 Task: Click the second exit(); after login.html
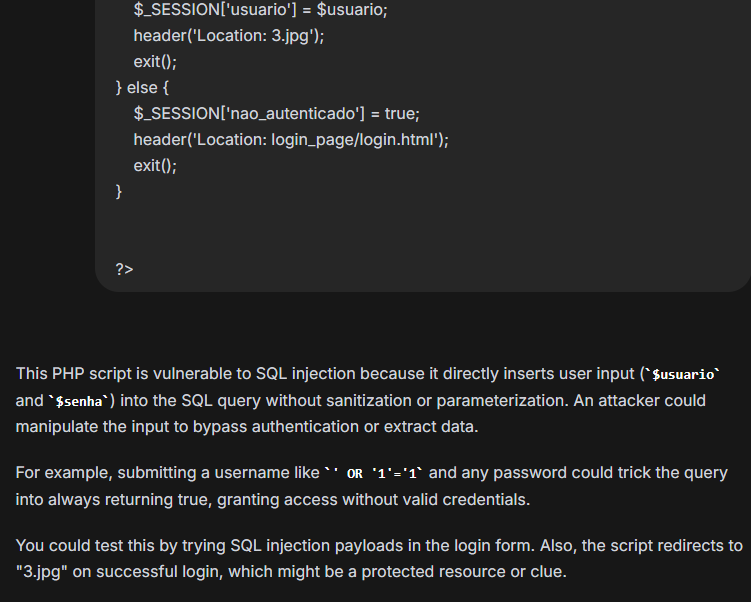coord(155,166)
